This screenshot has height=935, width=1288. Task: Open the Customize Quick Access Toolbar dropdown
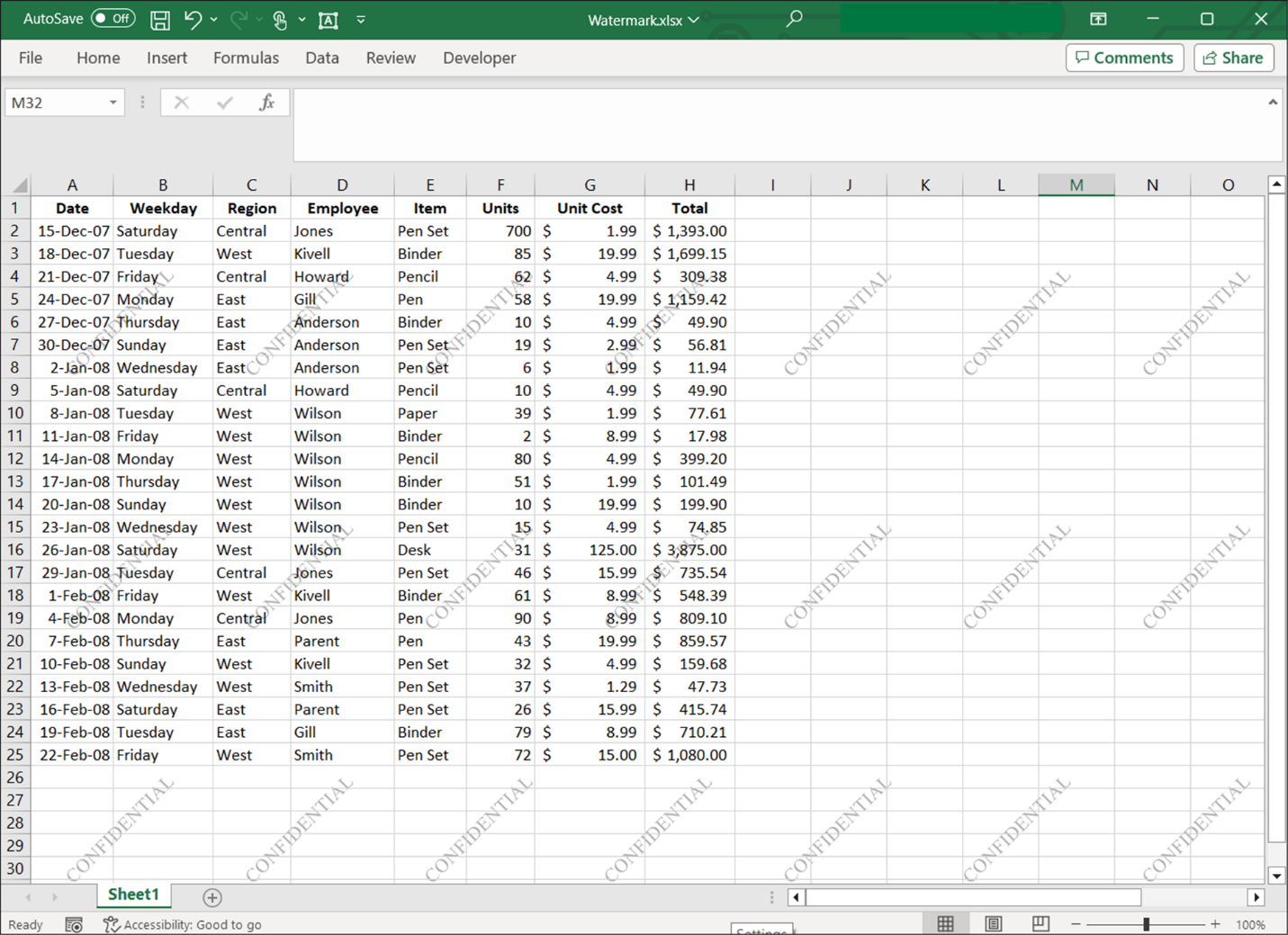coord(361,20)
